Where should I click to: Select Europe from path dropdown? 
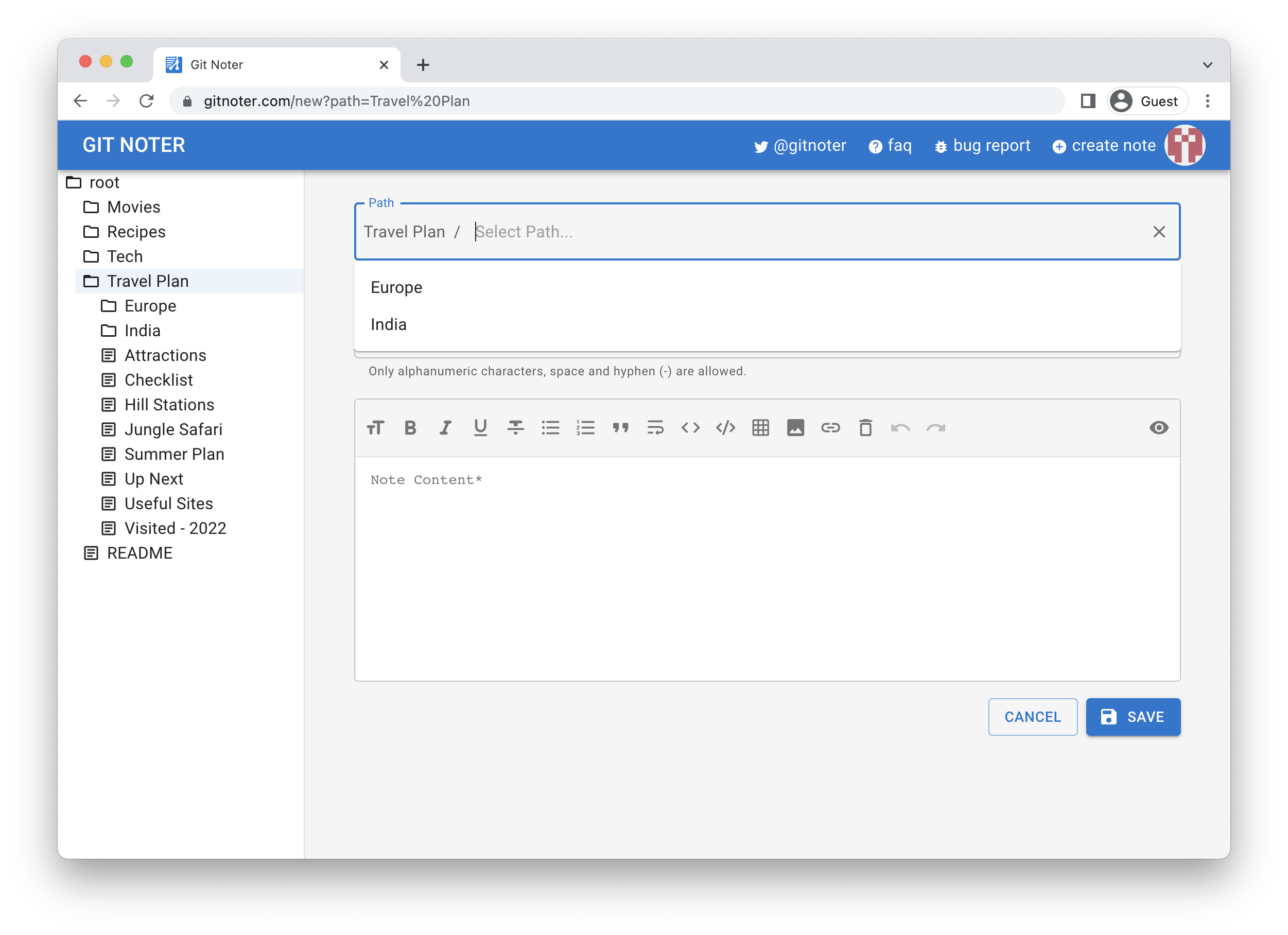click(x=396, y=287)
